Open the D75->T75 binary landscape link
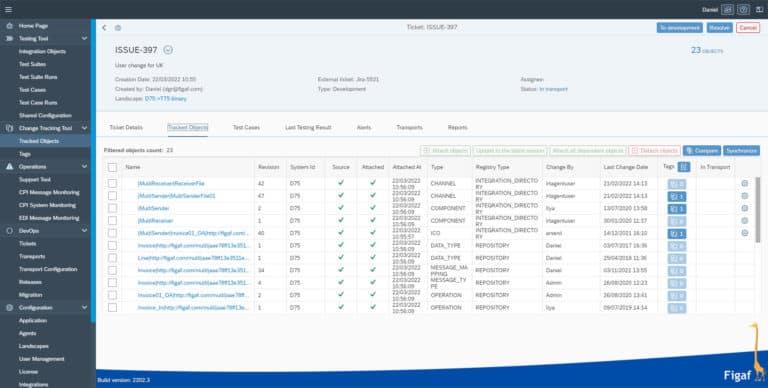Screen dimensions: 768x388 [x=166, y=99]
